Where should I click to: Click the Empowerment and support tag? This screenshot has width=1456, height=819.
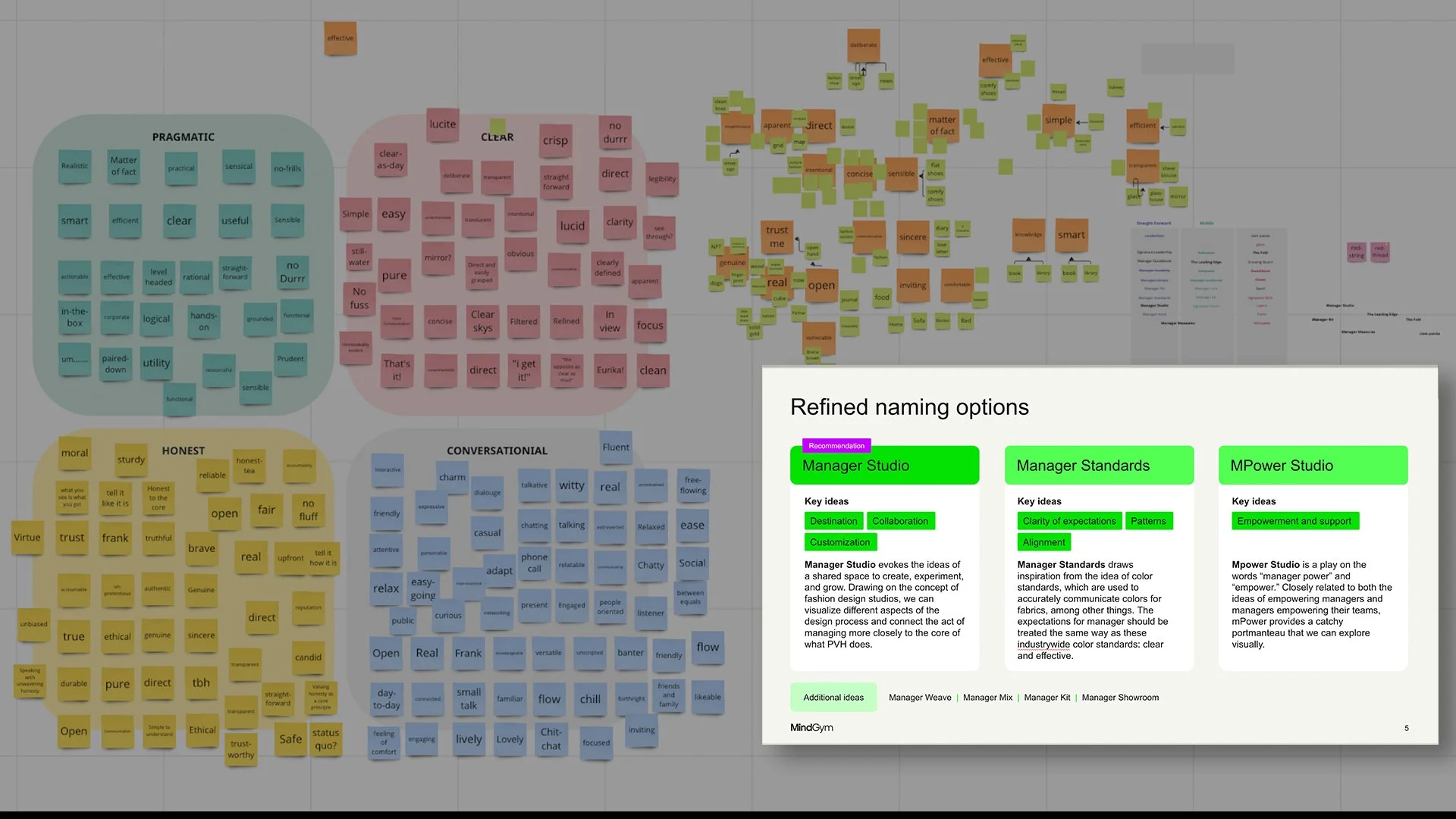(1294, 521)
